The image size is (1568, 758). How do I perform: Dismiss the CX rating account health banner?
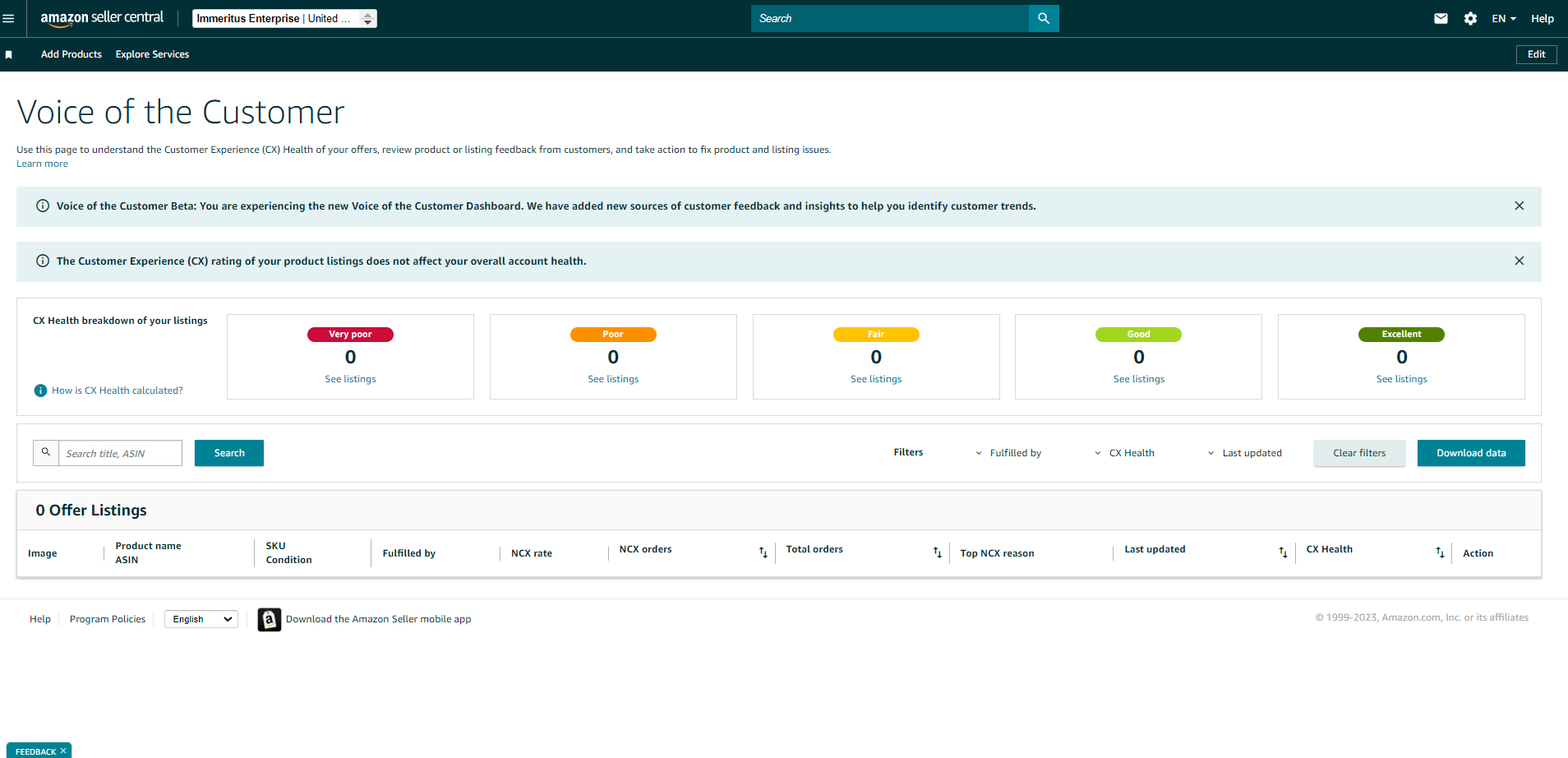point(1520,261)
